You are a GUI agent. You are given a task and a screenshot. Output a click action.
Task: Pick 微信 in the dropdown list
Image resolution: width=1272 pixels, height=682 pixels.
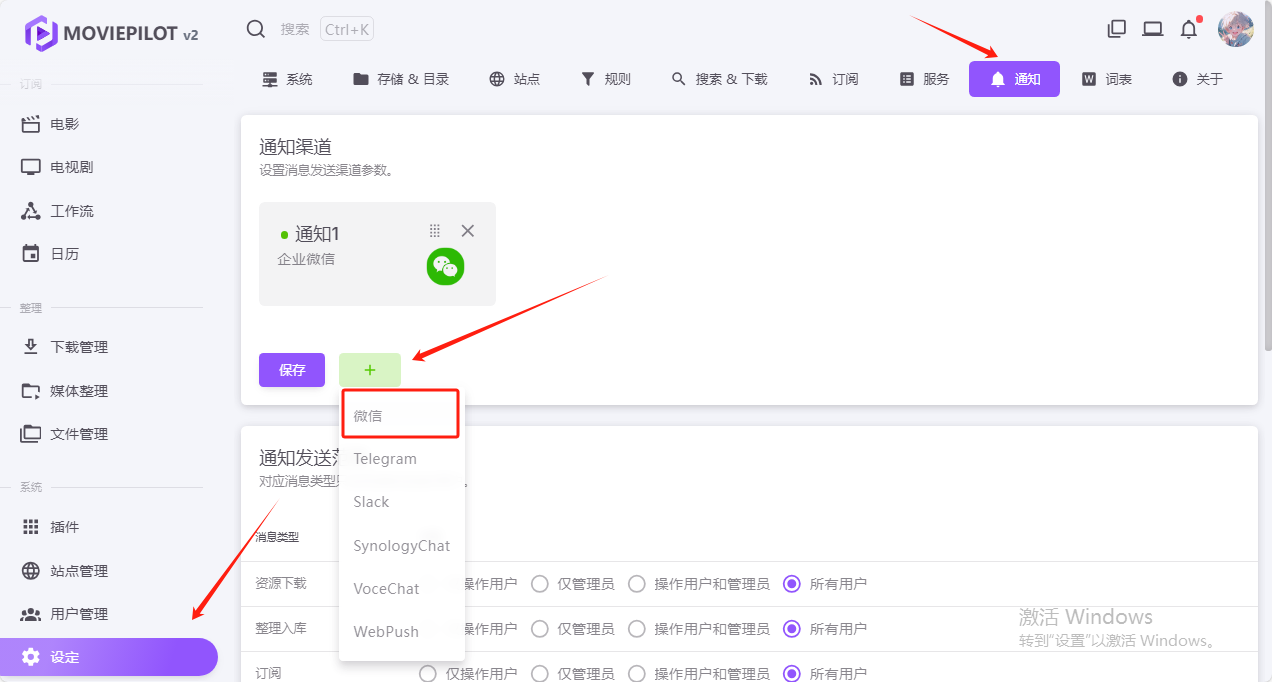click(368, 415)
